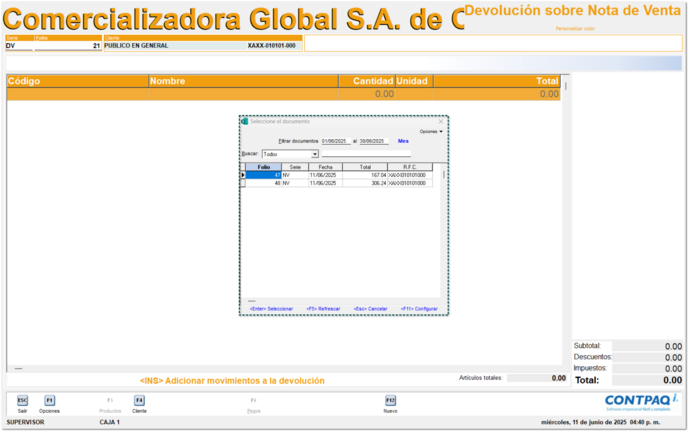The image size is (689, 432).
Task: Close the Seleccione el documento dialog
Action: click(x=441, y=121)
